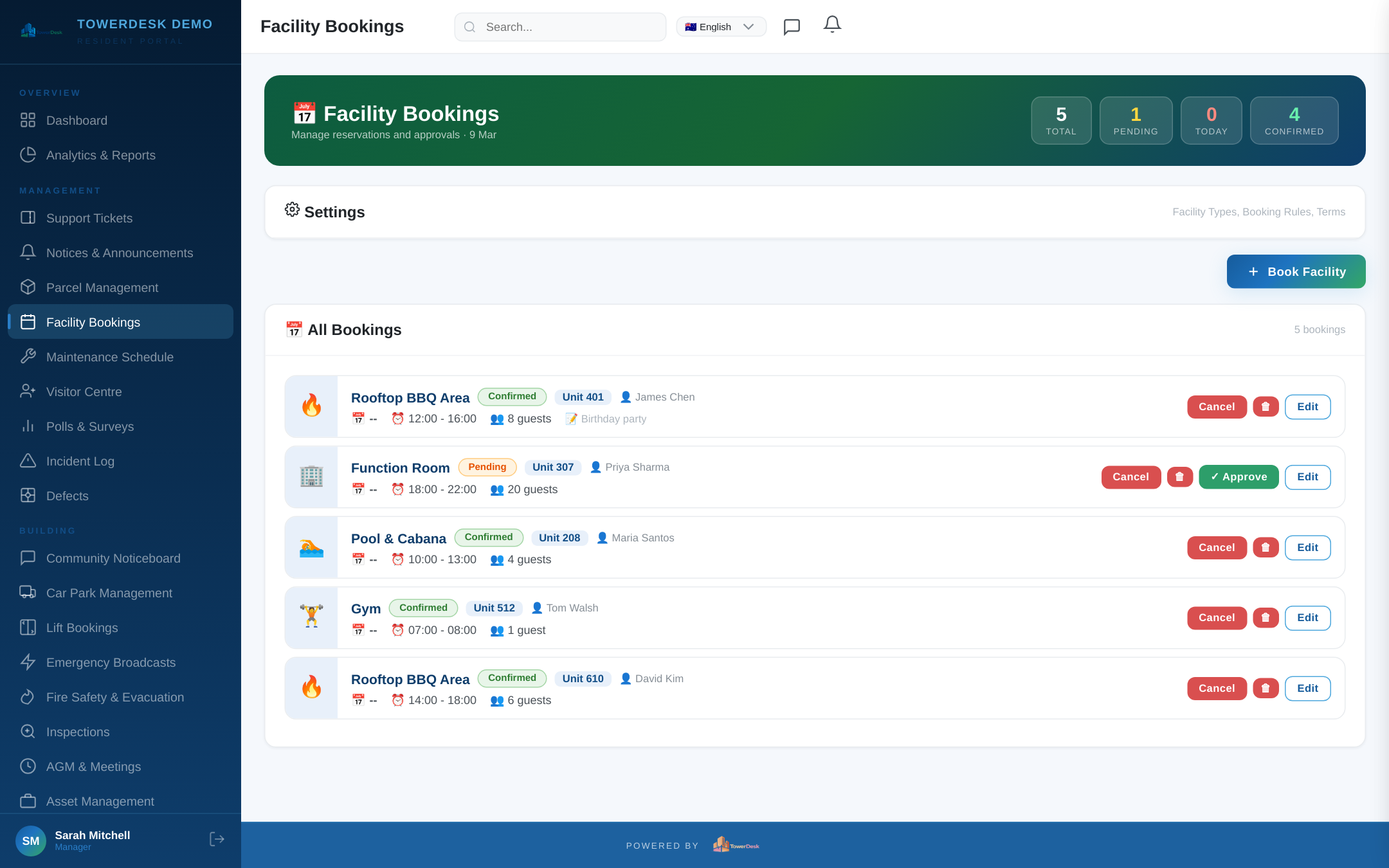Screen dimensions: 1389x868
Task: Approve the Function Room booking
Action: coord(1238,476)
